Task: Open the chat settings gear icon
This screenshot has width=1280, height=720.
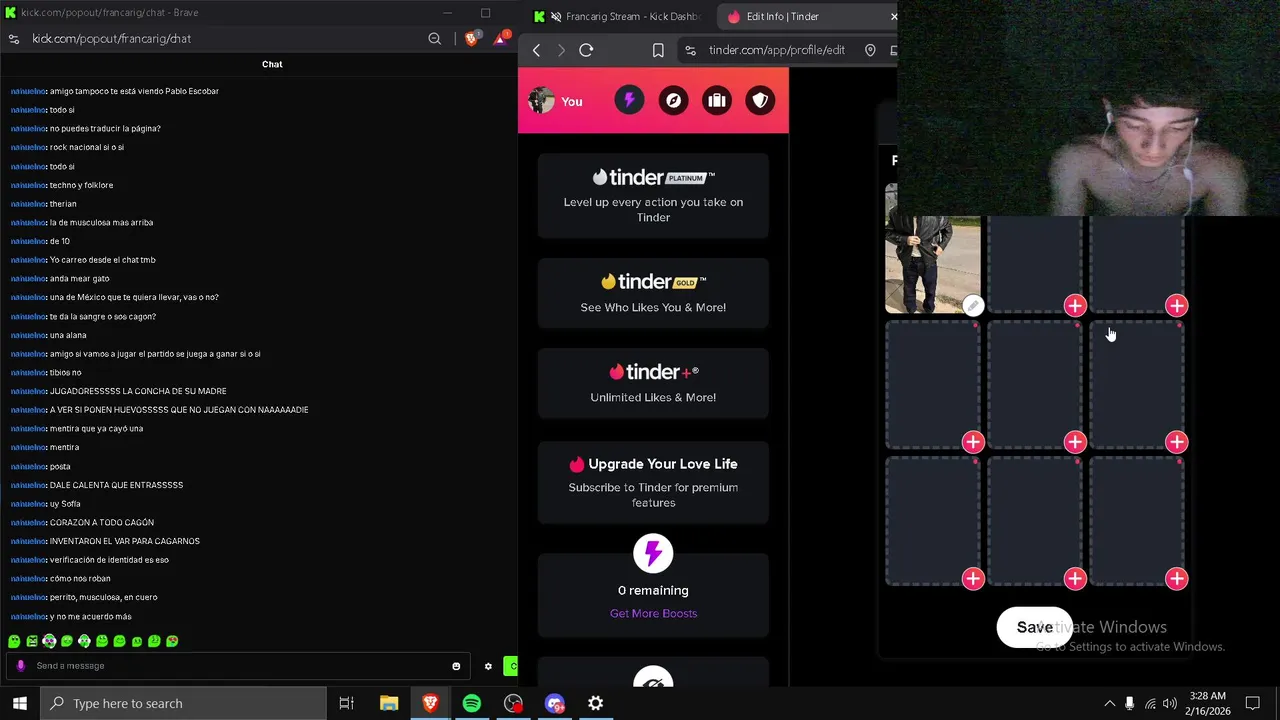Action: coord(488,666)
